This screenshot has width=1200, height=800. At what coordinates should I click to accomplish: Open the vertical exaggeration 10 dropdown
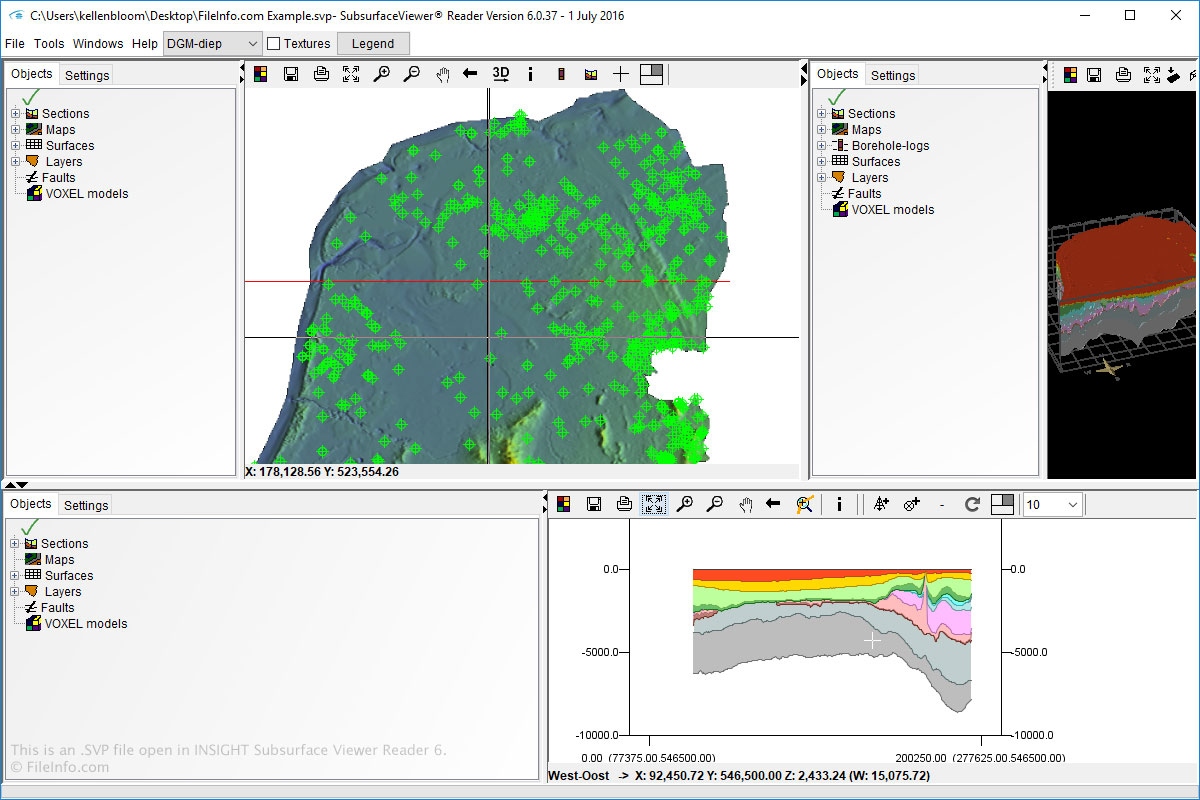pos(1052,504)
